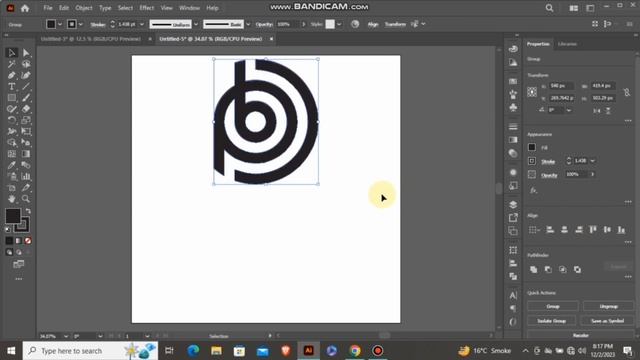640x360 pixels.
Task: Set paint mode to None
Action: [28, 241]
